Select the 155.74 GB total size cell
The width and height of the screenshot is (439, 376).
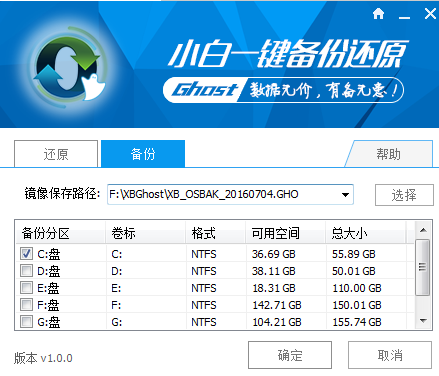(x=357, y=322)
